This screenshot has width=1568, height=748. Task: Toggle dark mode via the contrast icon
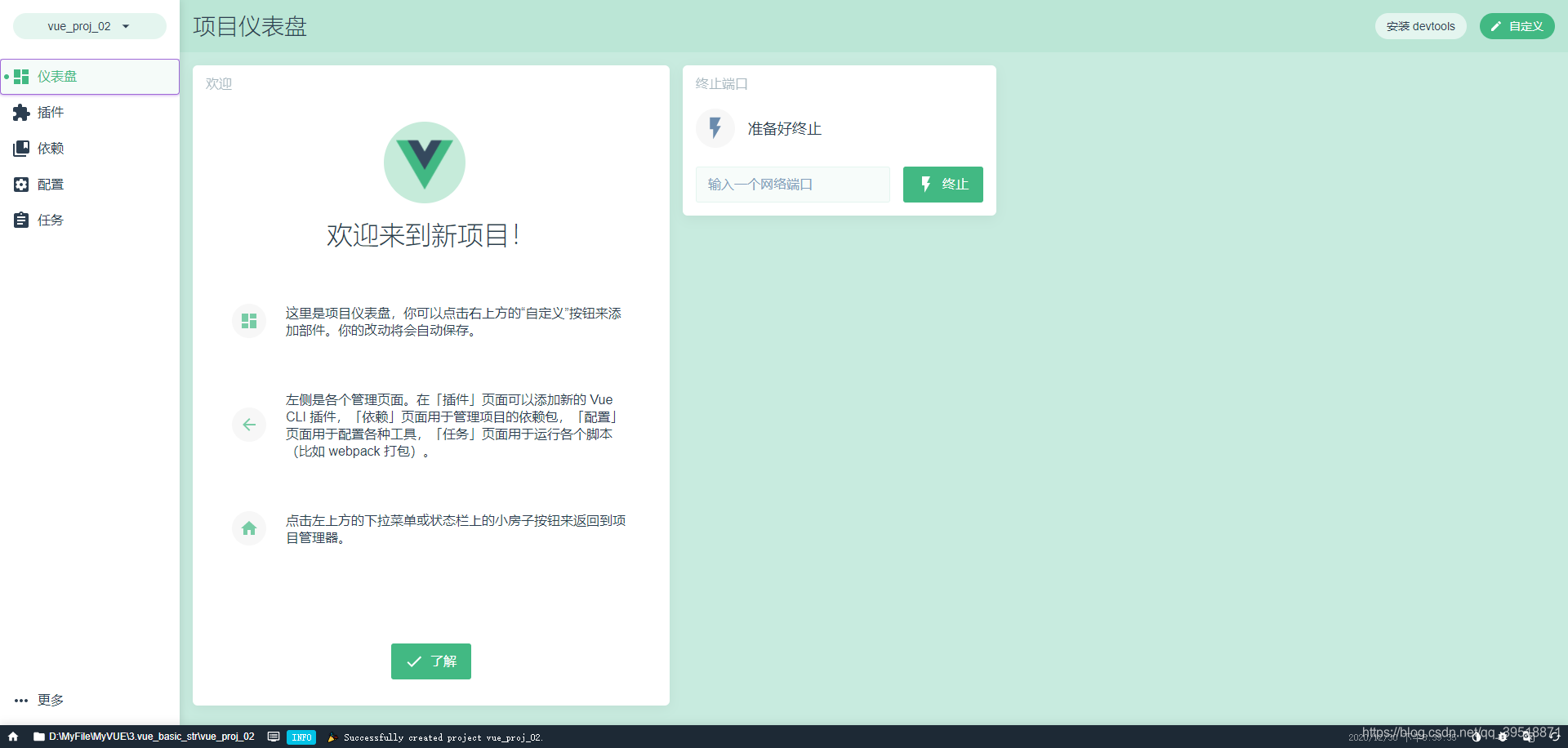pos(1475,737)
